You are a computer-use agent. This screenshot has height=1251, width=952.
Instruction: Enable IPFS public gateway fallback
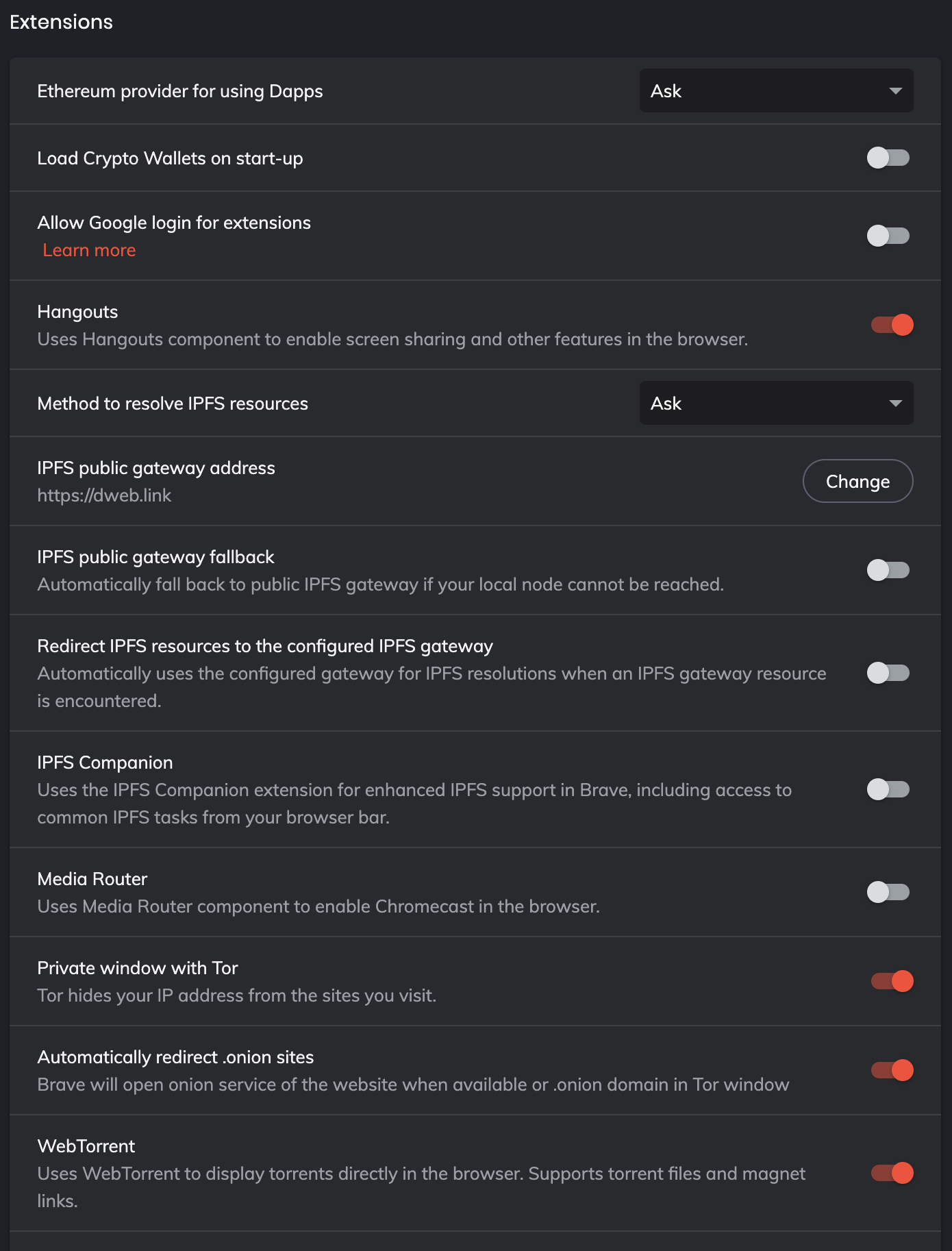tap(888, 570)
